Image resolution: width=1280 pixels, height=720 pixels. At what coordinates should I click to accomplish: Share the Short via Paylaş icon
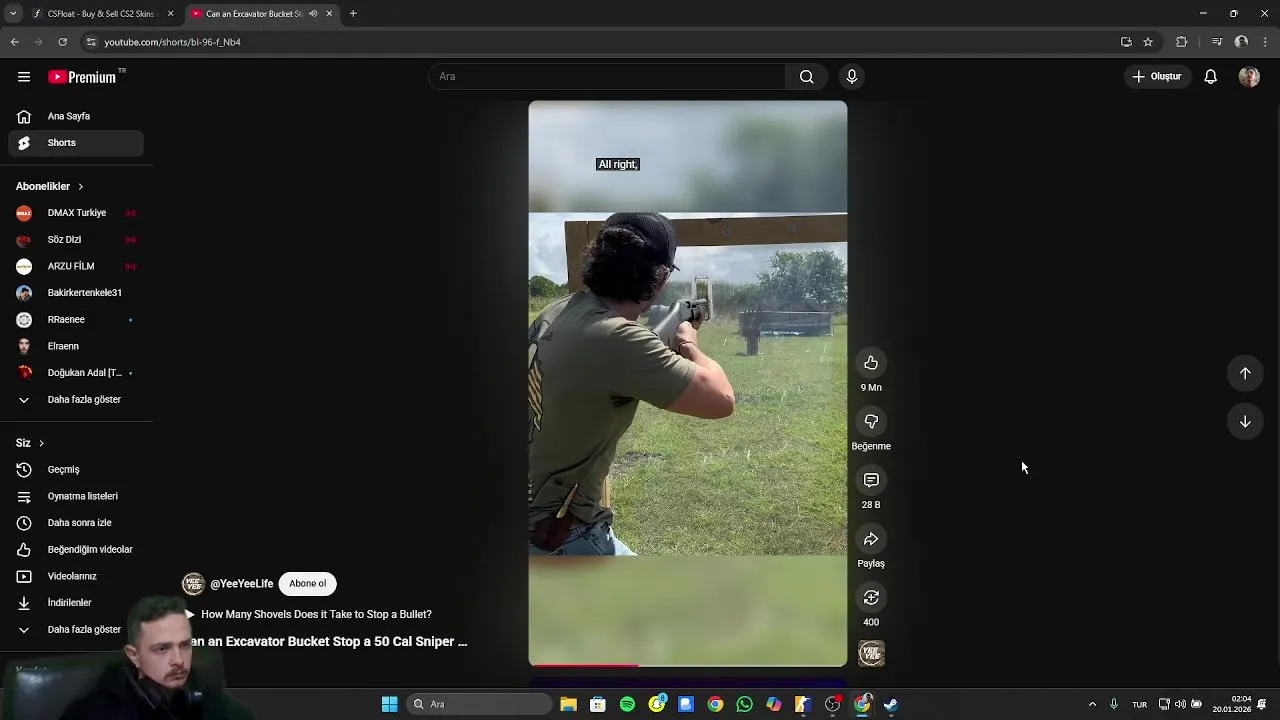point(871,539)
